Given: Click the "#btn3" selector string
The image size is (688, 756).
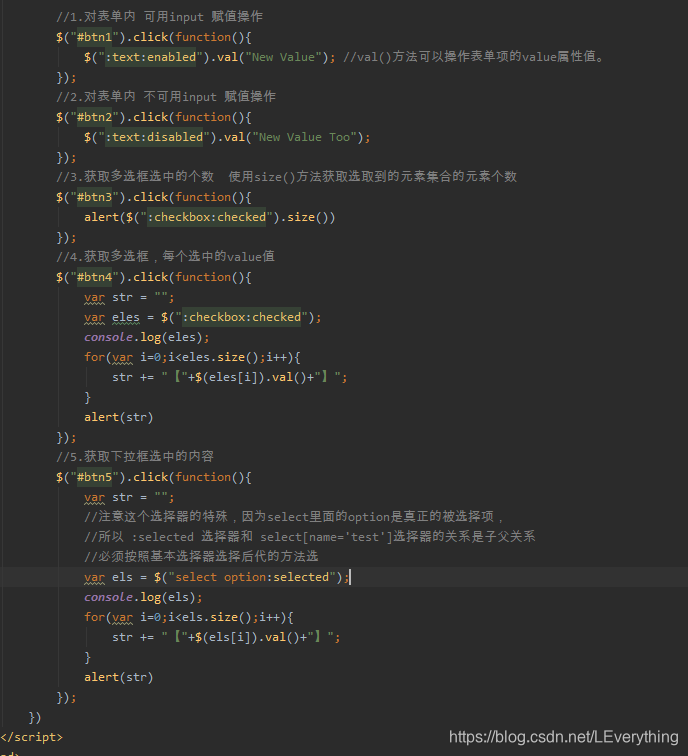Looking at the screenshot, I should 94,197.
